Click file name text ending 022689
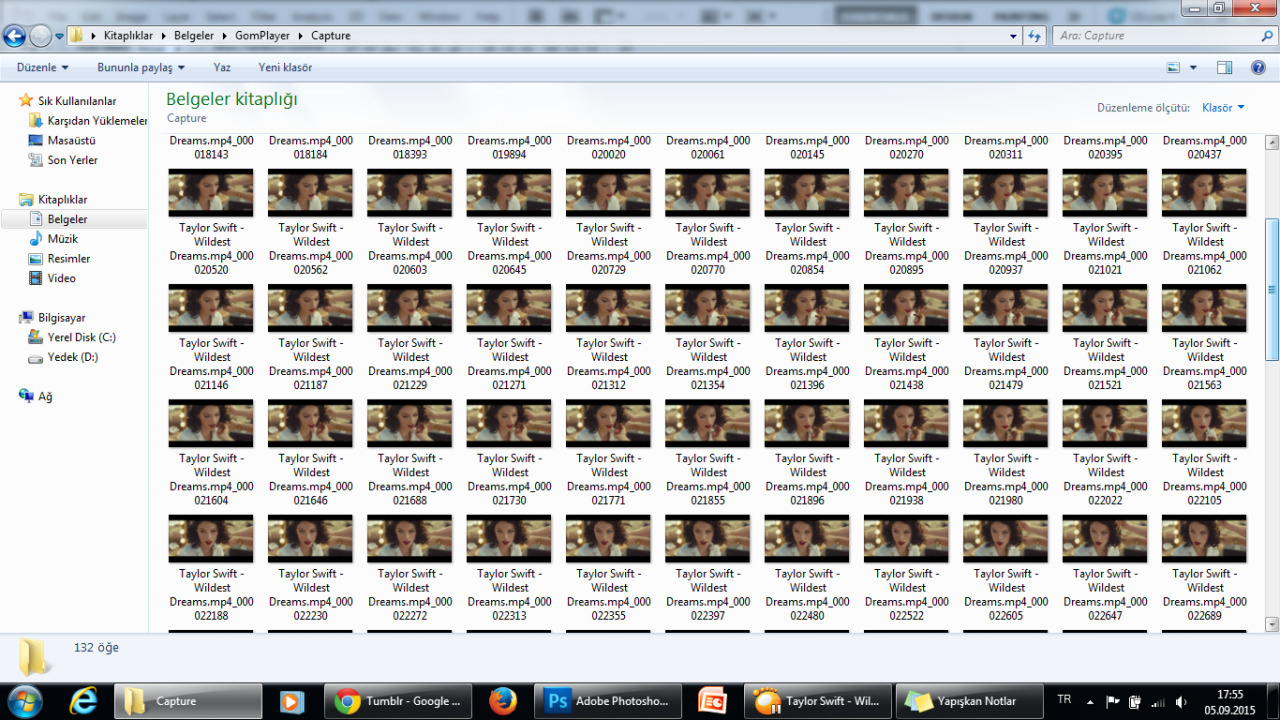 coord(1205,595)
